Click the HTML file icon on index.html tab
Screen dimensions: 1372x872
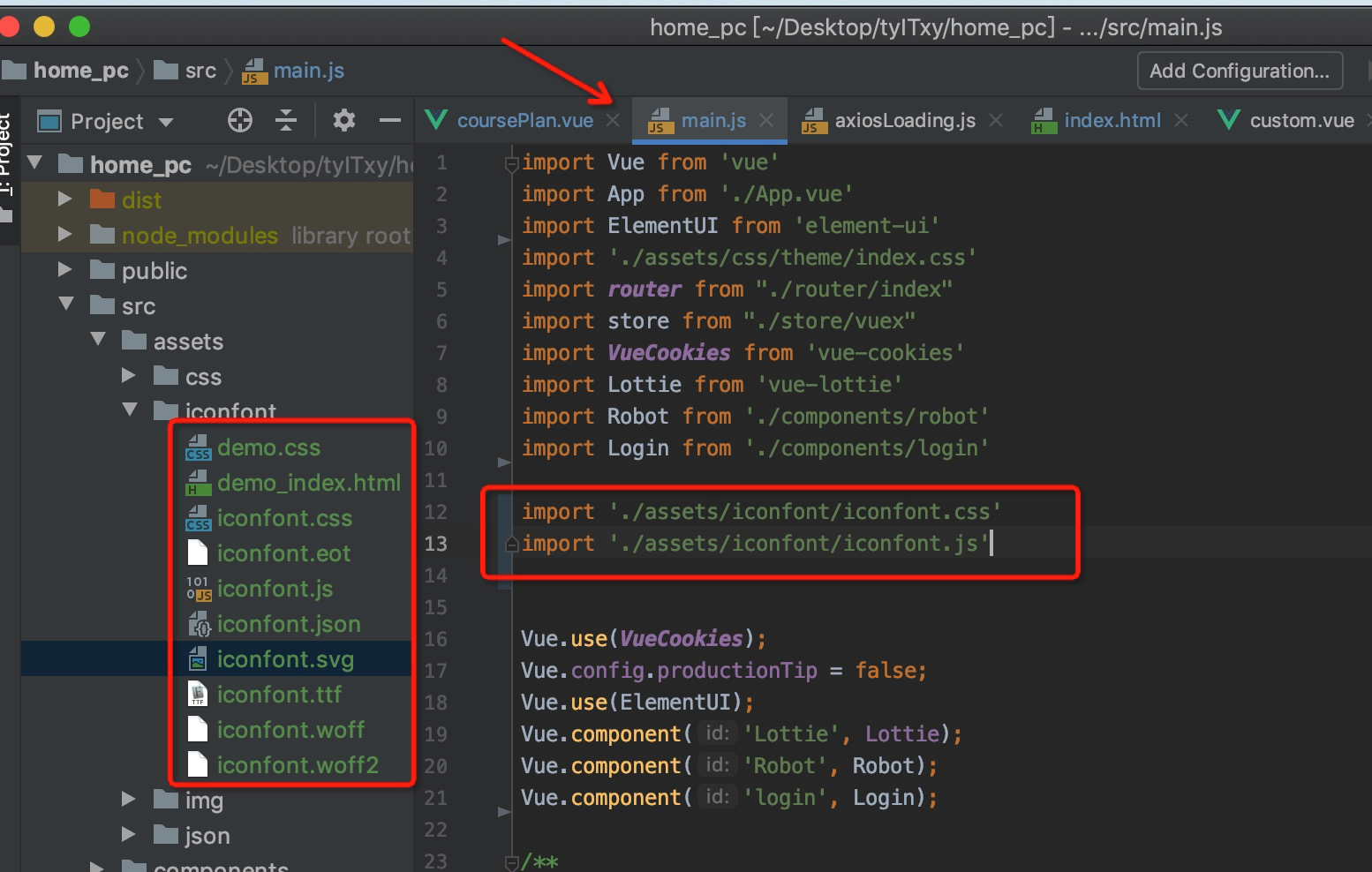point(1044,121)
